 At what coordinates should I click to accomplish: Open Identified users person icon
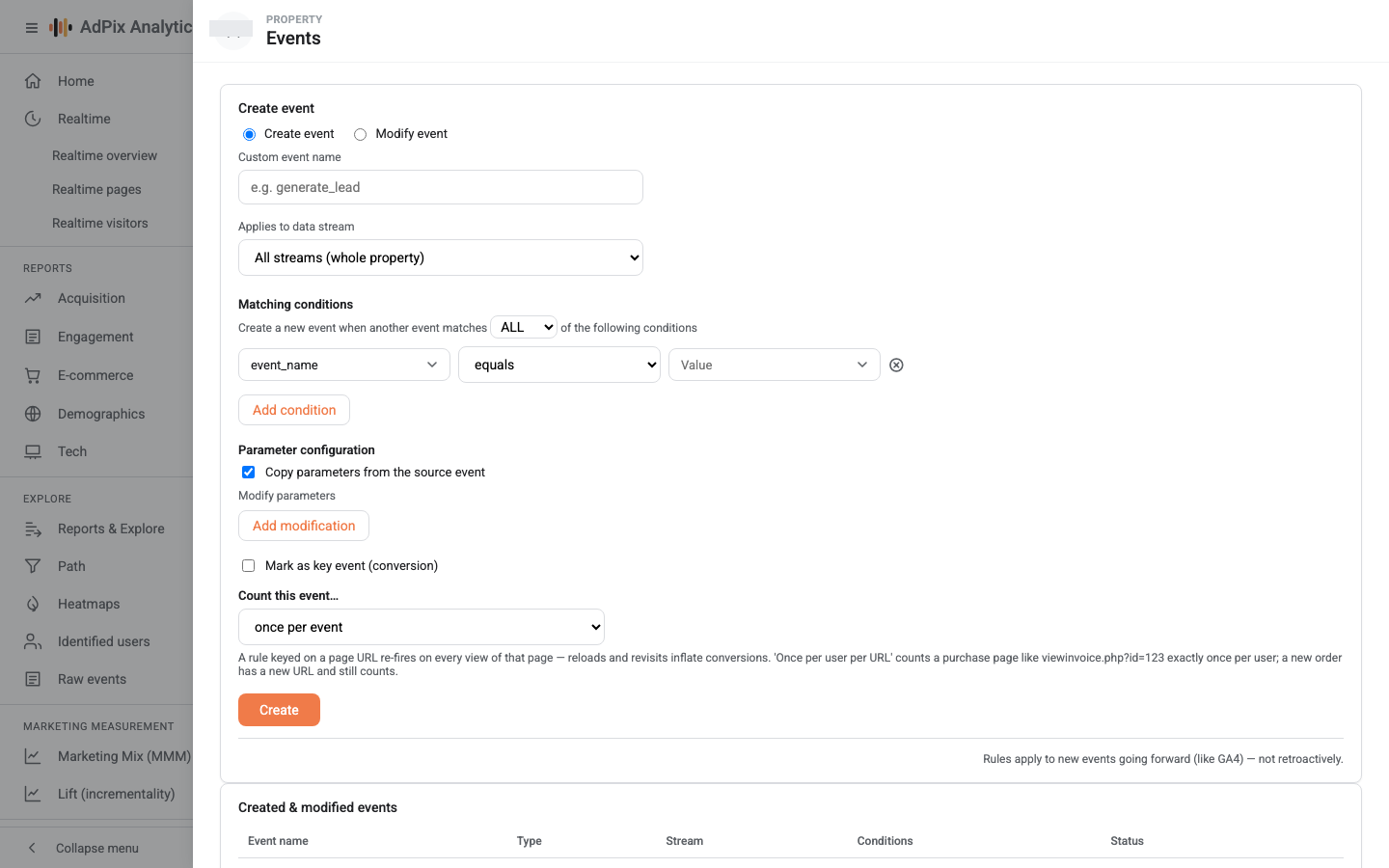click(33, 641)
